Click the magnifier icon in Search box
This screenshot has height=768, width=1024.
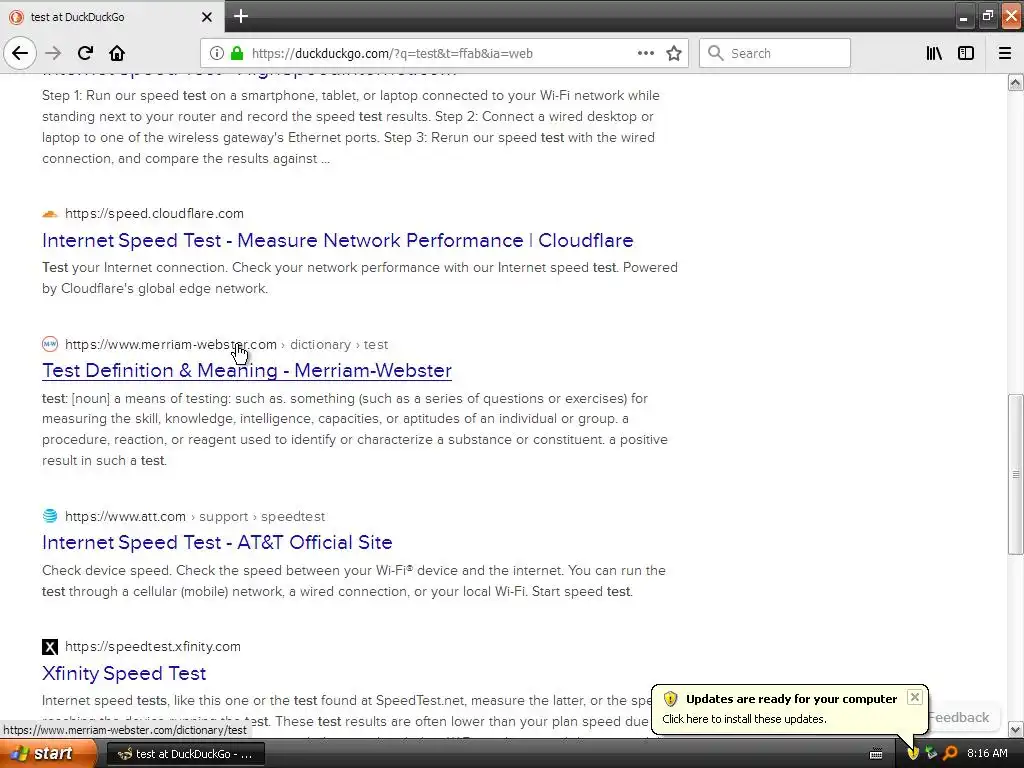(x=715, y=53)
